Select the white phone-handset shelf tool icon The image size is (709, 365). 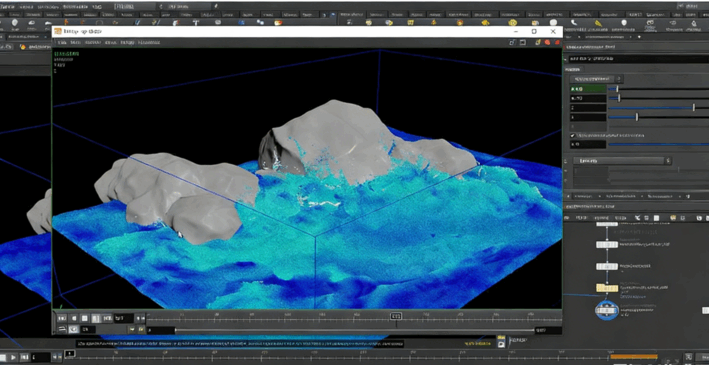(574, 23)
